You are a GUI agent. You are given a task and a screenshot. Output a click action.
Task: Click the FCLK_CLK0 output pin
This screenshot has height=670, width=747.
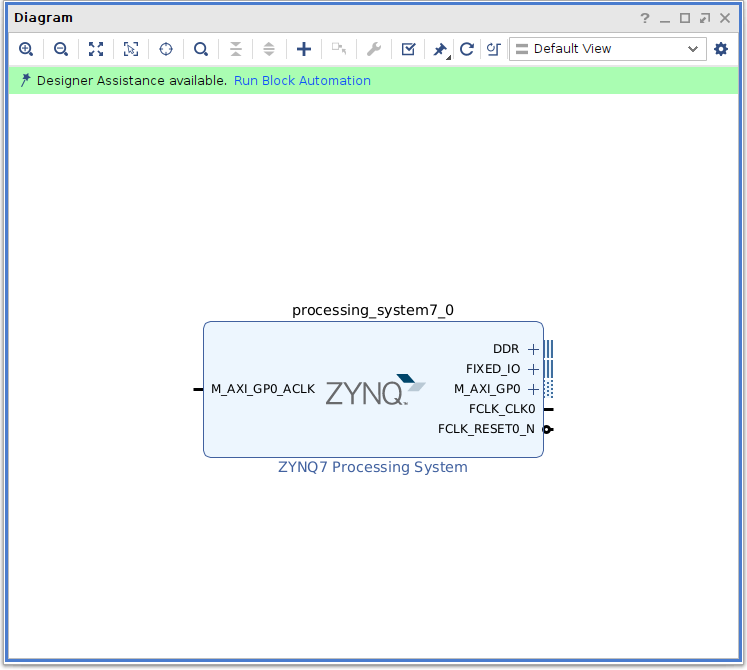tap(548, 409)
